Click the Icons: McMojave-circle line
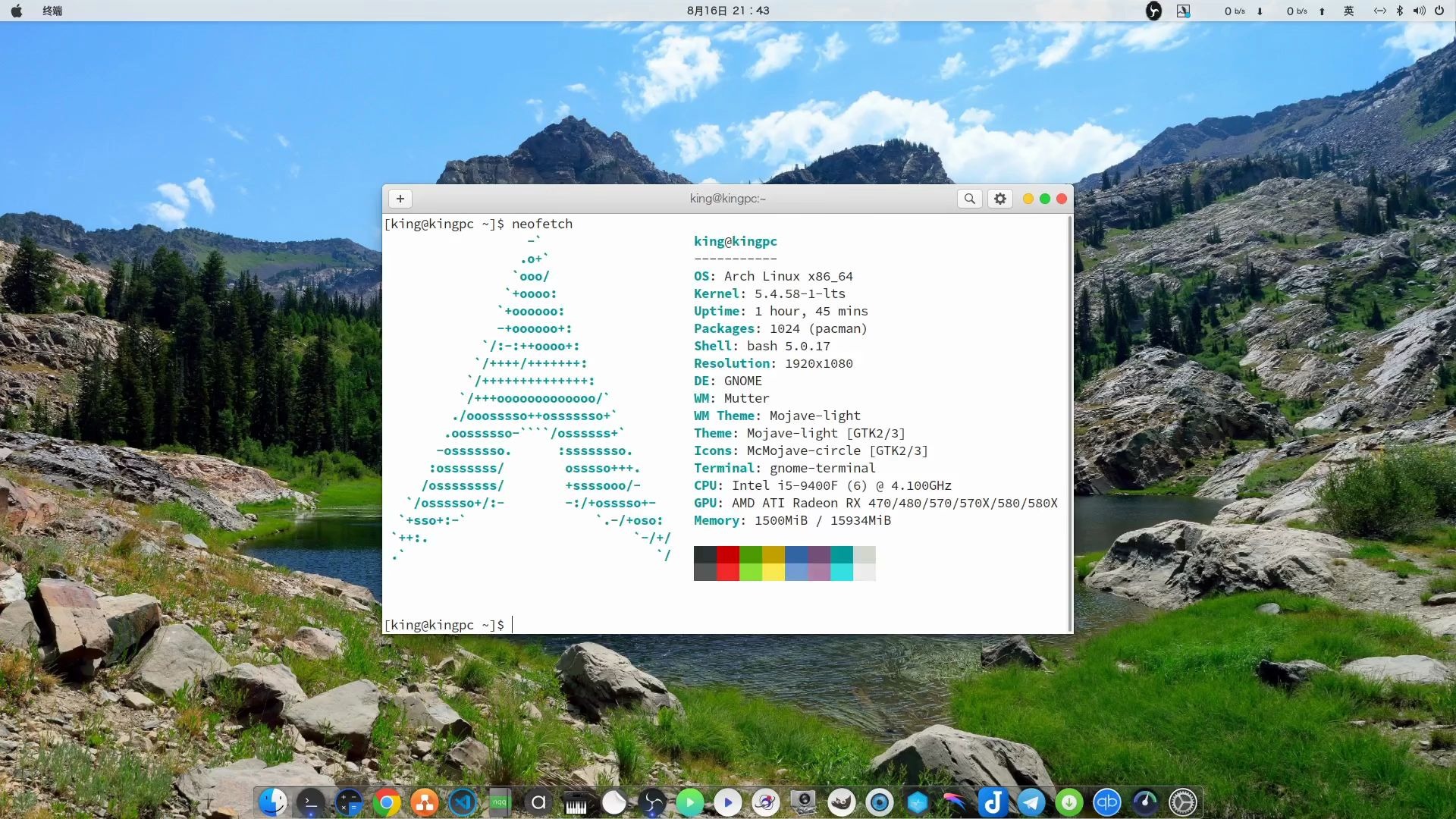 [x=811, y=450]
